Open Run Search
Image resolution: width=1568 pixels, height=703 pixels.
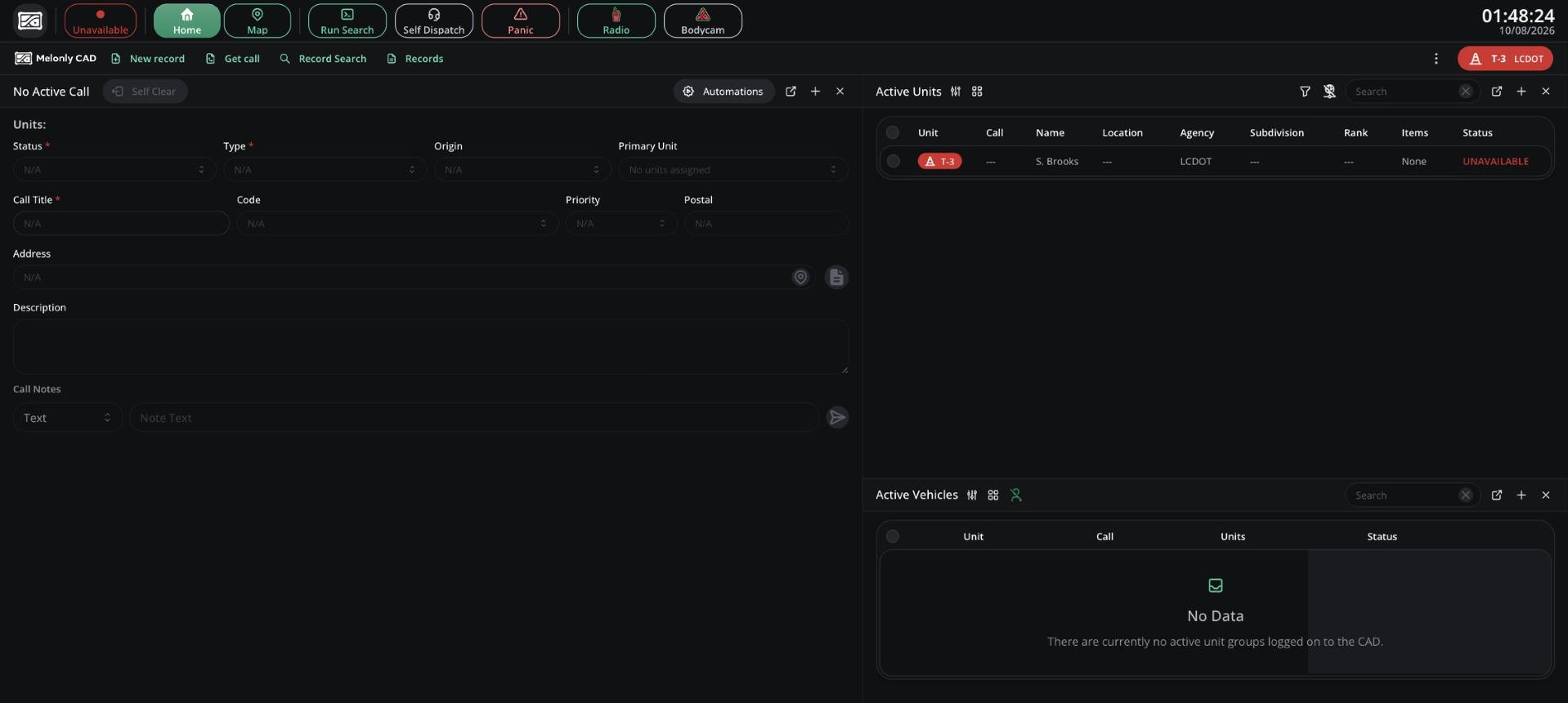coord(347,20)
